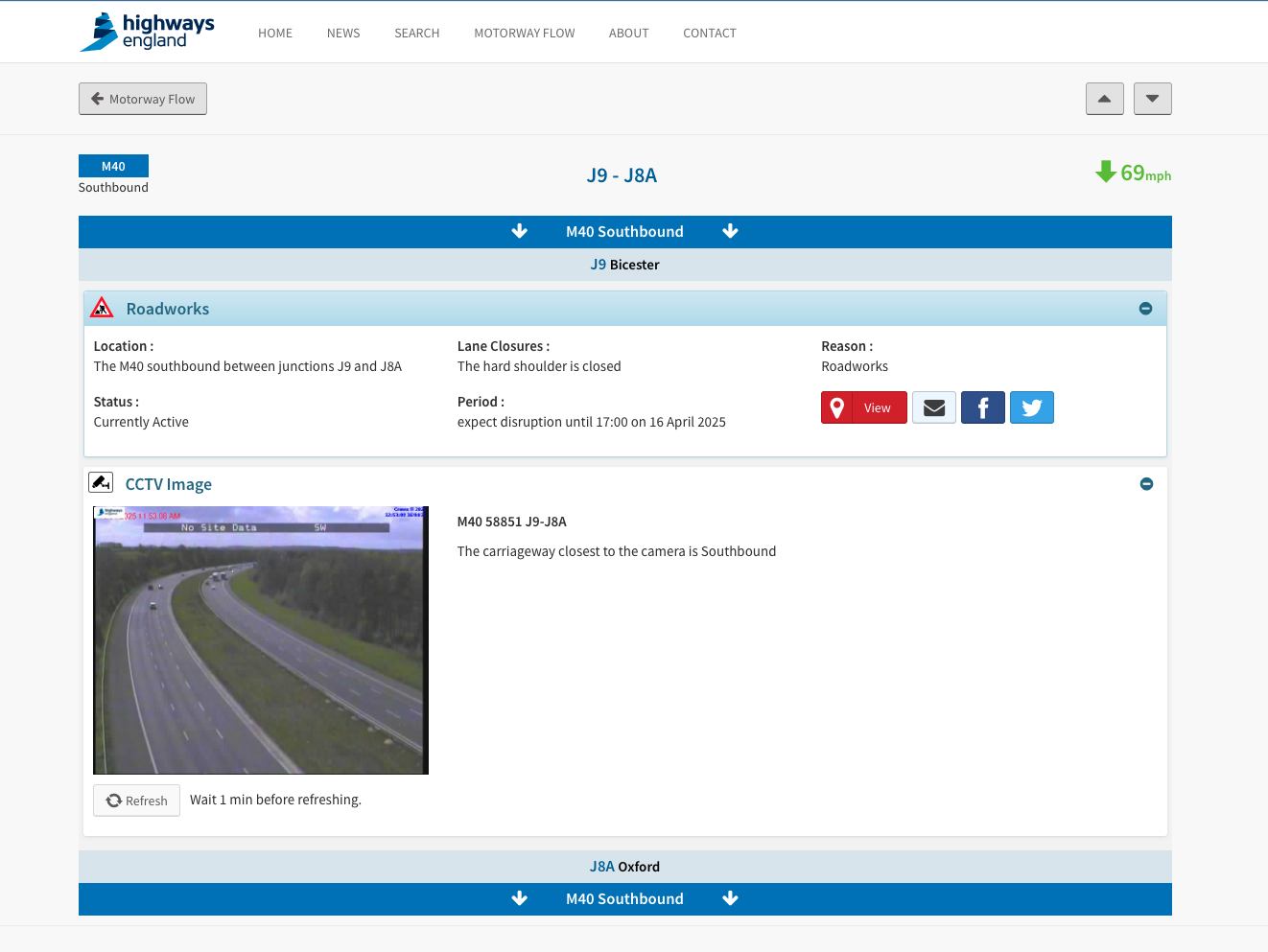Image resolution: width=1268 pixels, height=952 pixels.
Task: Click the CCTV camera icon
Action: tap(101, 482)
